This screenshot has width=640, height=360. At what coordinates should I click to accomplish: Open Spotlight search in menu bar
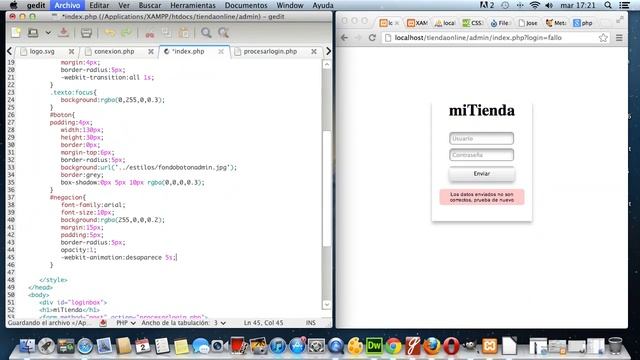point(608,5)
